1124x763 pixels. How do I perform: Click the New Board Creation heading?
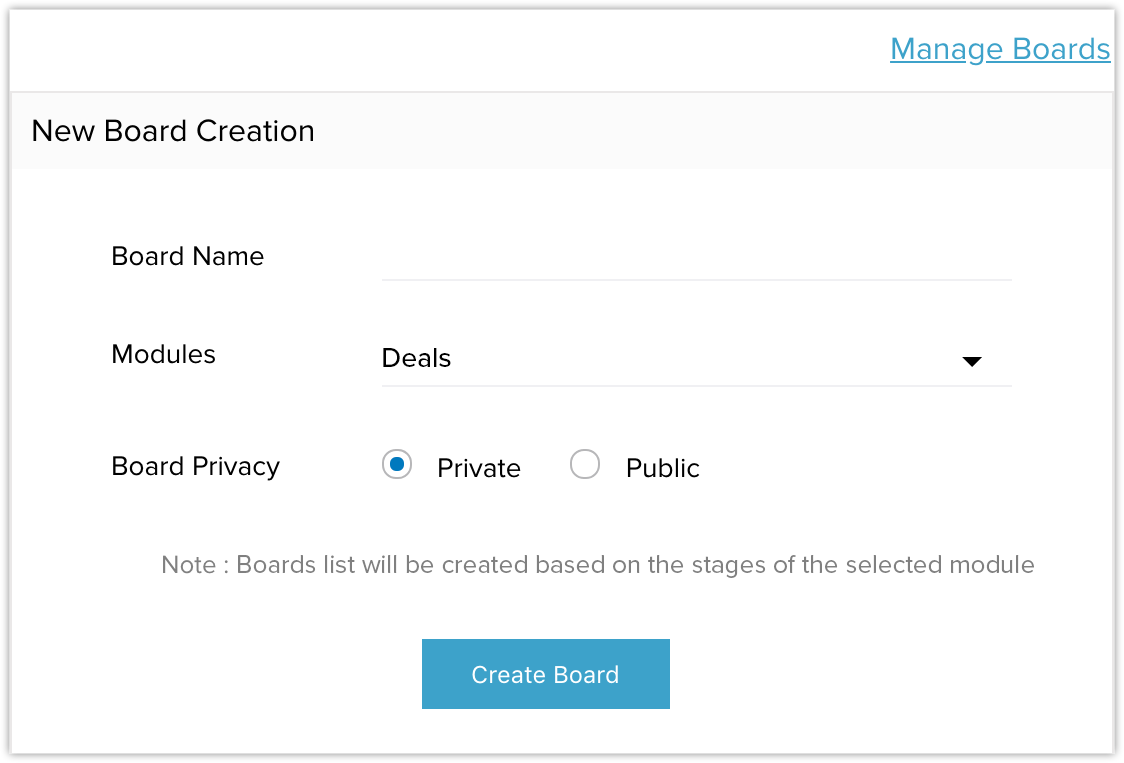(173, 131)
